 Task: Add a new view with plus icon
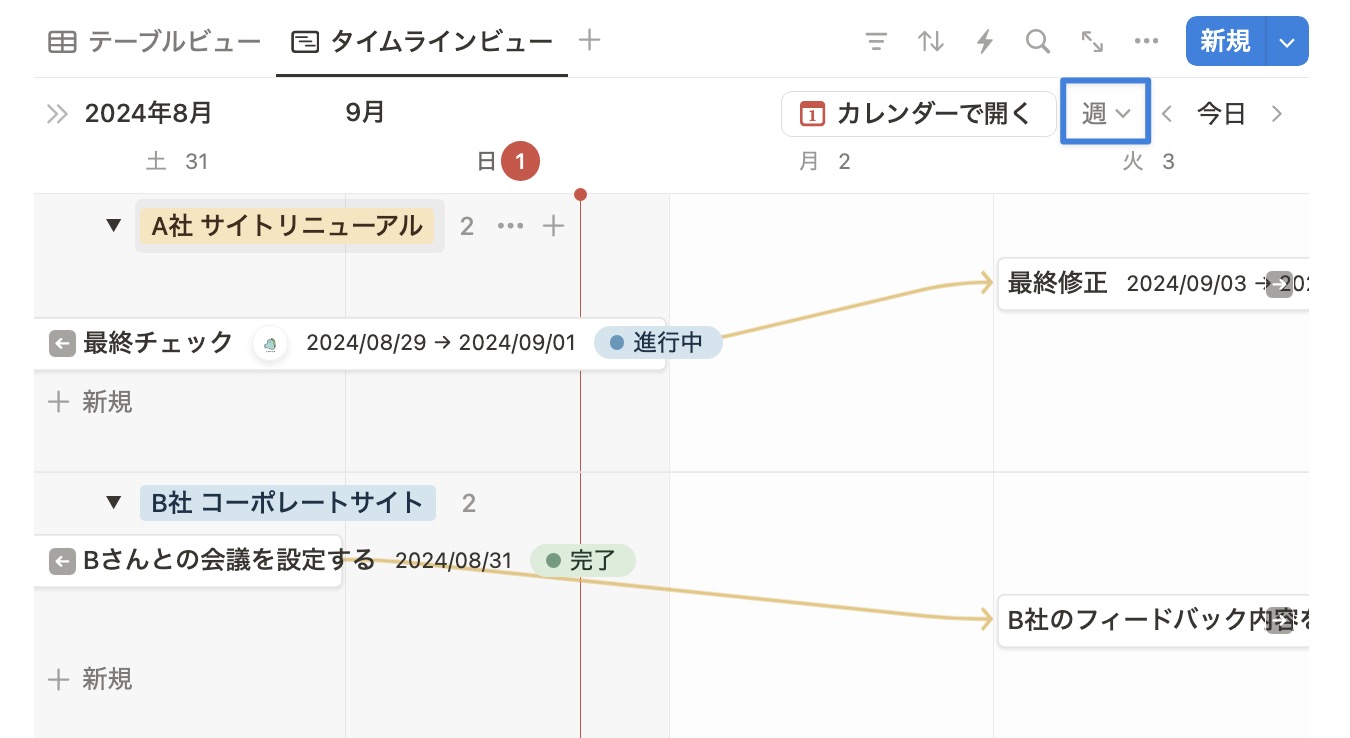590,40
